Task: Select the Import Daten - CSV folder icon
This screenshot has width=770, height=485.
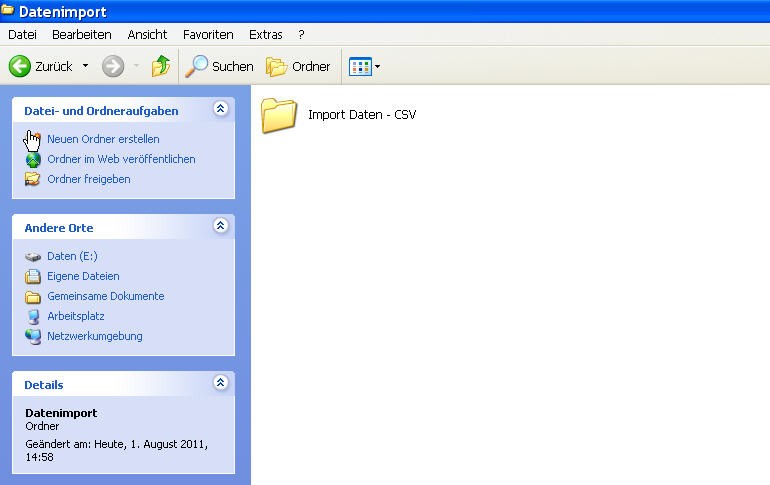Action: (x=279, y=115)
